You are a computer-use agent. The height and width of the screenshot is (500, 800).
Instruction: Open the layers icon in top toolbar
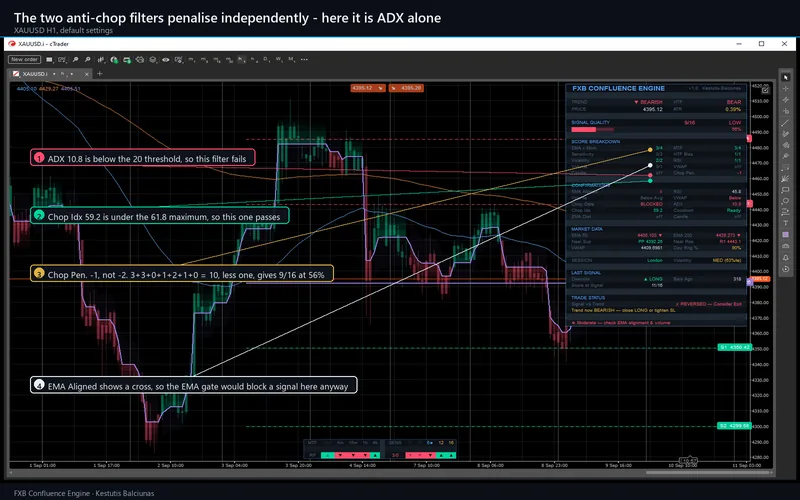(153, 60)
